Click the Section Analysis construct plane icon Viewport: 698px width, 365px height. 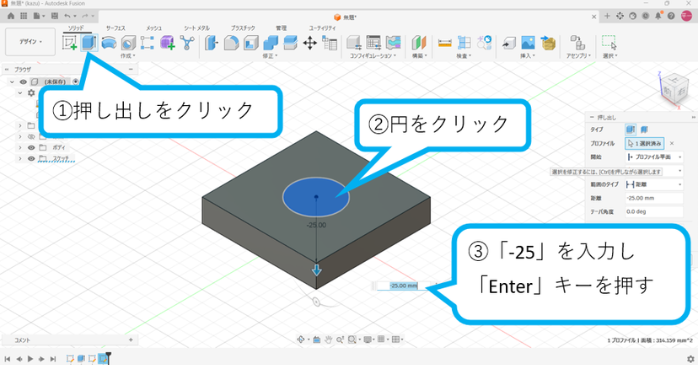[x=419, y=43]
